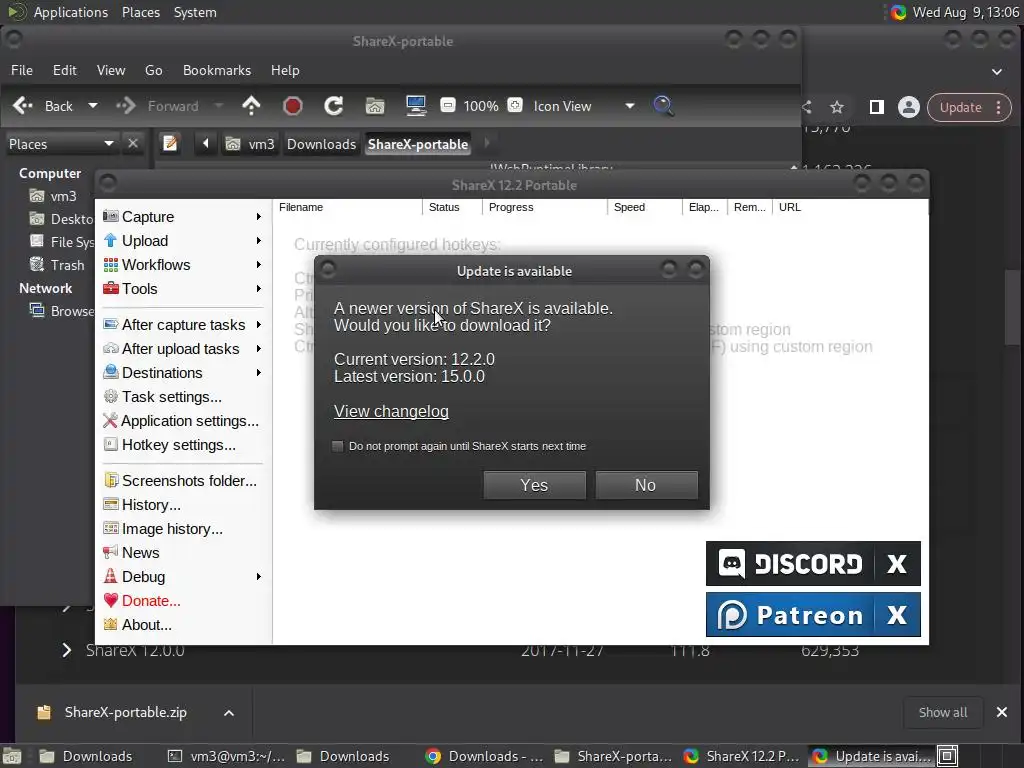The image size is (1024, 768).
Task: Click the zoom out minus icon
Action: (x=447, y=105)
